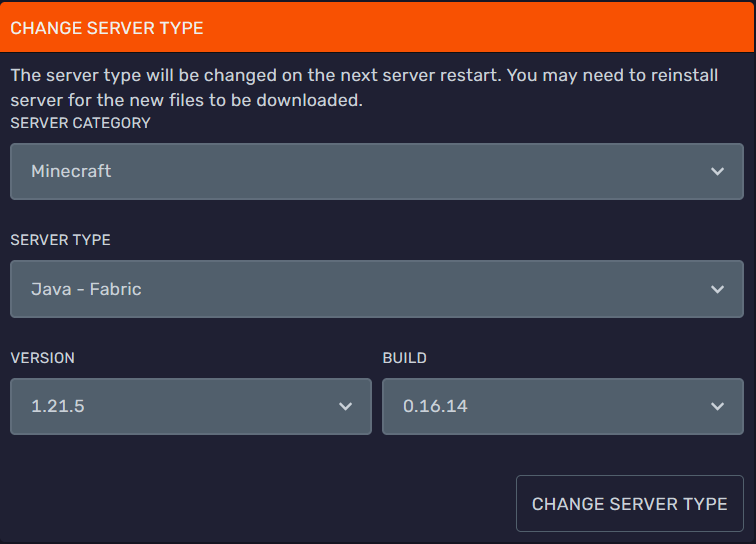Click the chevron arrow beside 0.16.14
756x544 pixels.
point(717,406)
